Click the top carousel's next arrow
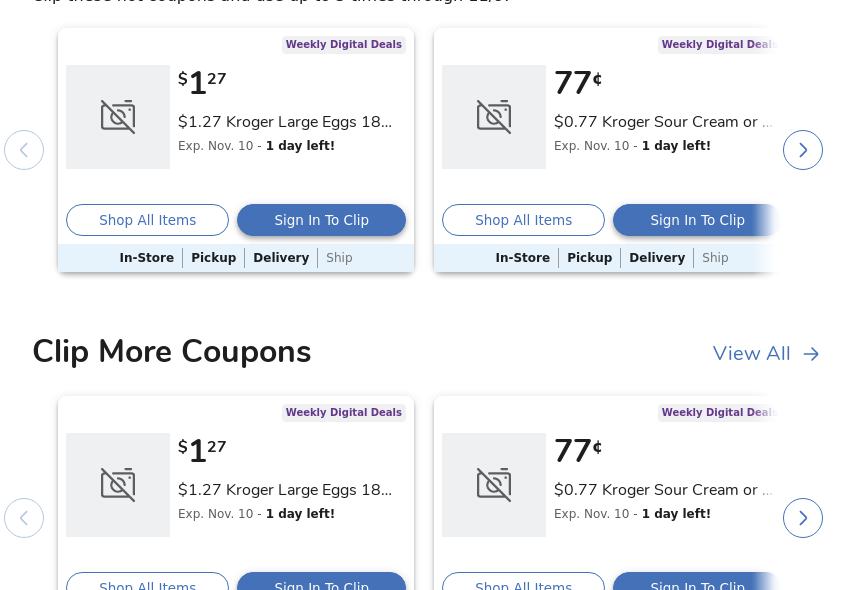Image resolution: width=855 pixels, height=590 pixels. pyautogui.click(x=802, y=150)
